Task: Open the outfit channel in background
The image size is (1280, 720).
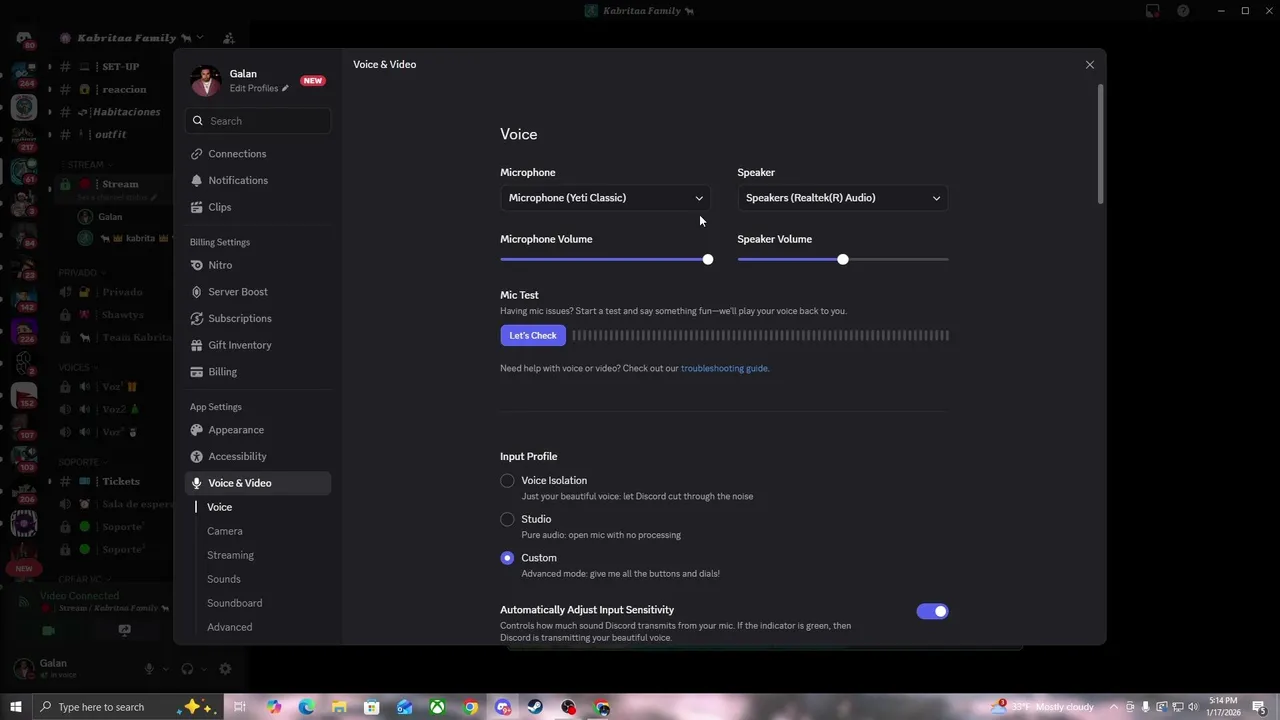Action: (110, 134)
